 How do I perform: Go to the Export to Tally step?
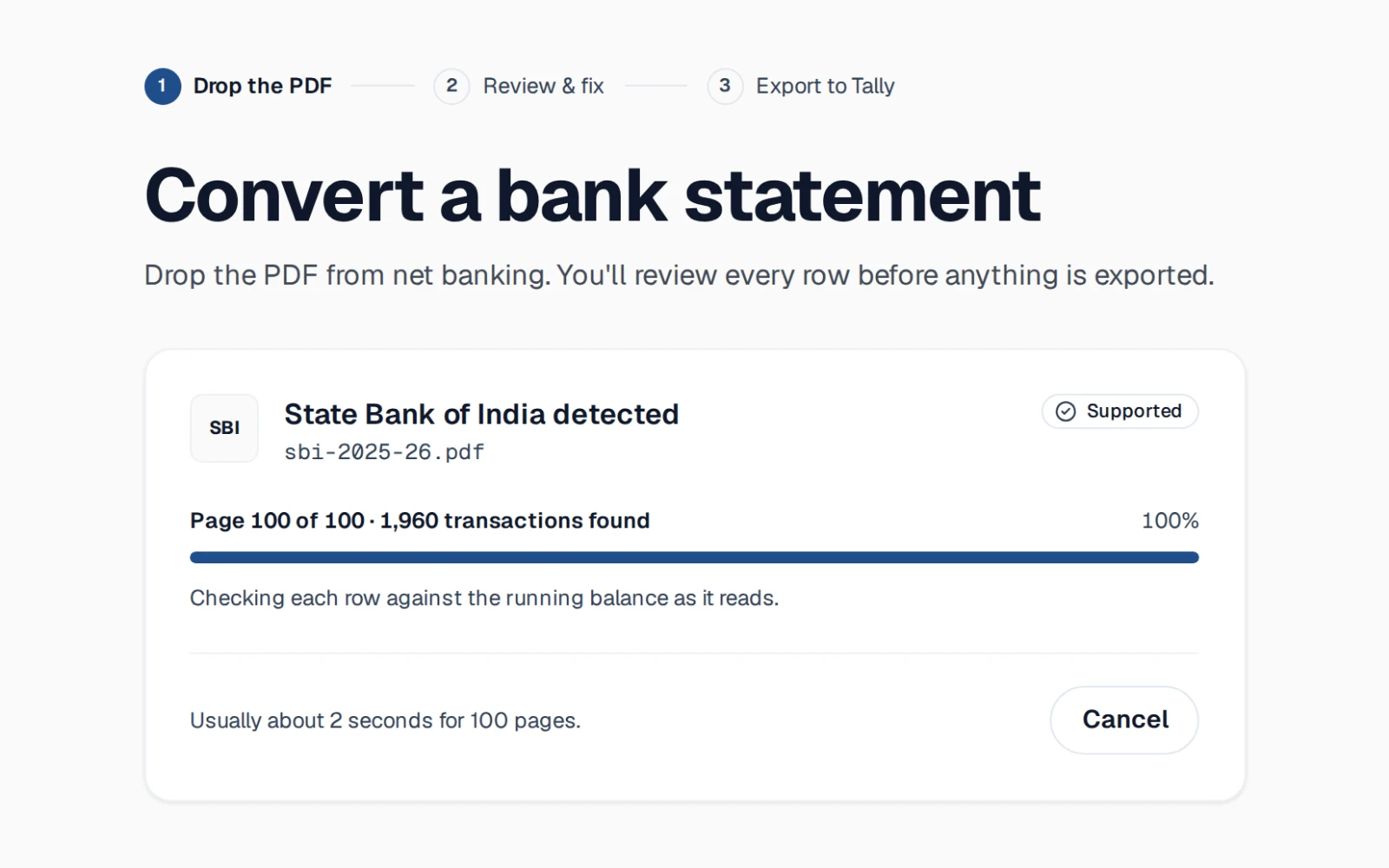pos(825,86)
